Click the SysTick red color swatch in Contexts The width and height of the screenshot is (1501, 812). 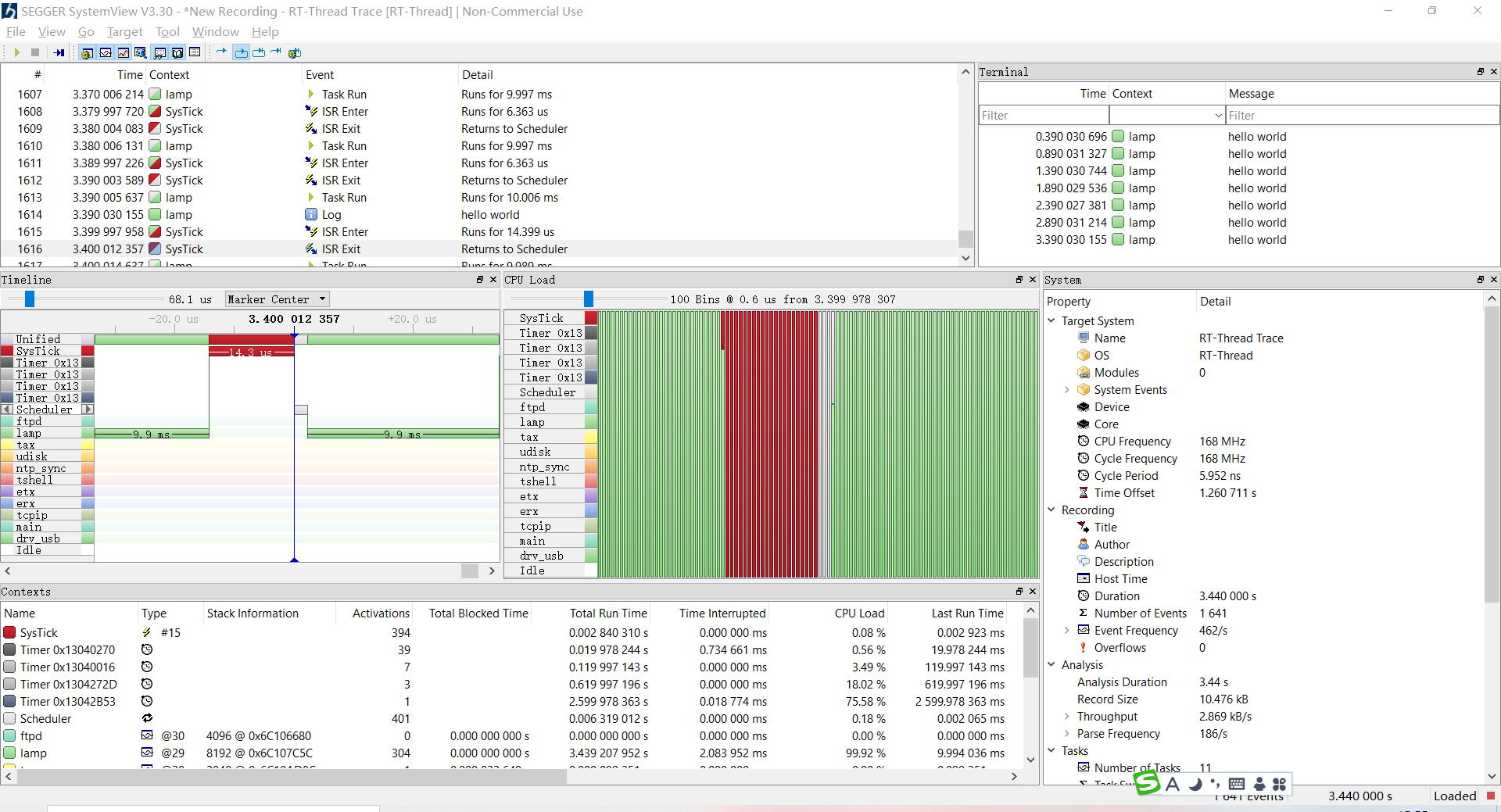pyautogui.click(x=9, y=632)
